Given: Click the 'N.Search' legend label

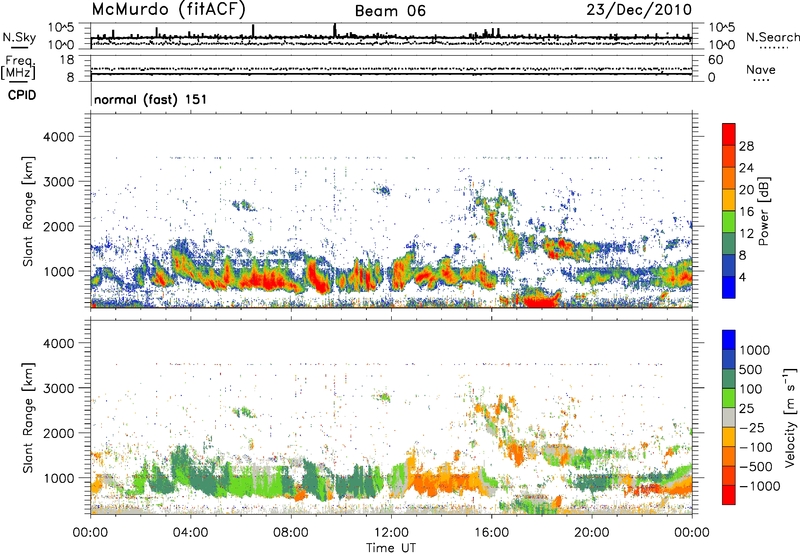Looking at the screenshot, I should tap(772, 37).
